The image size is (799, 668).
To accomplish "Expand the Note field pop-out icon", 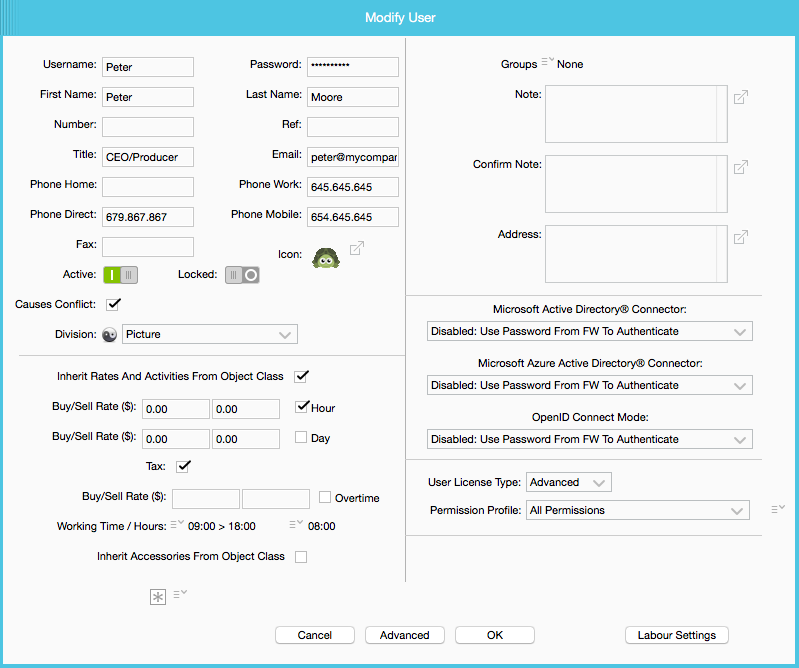I will coord(741,97).
